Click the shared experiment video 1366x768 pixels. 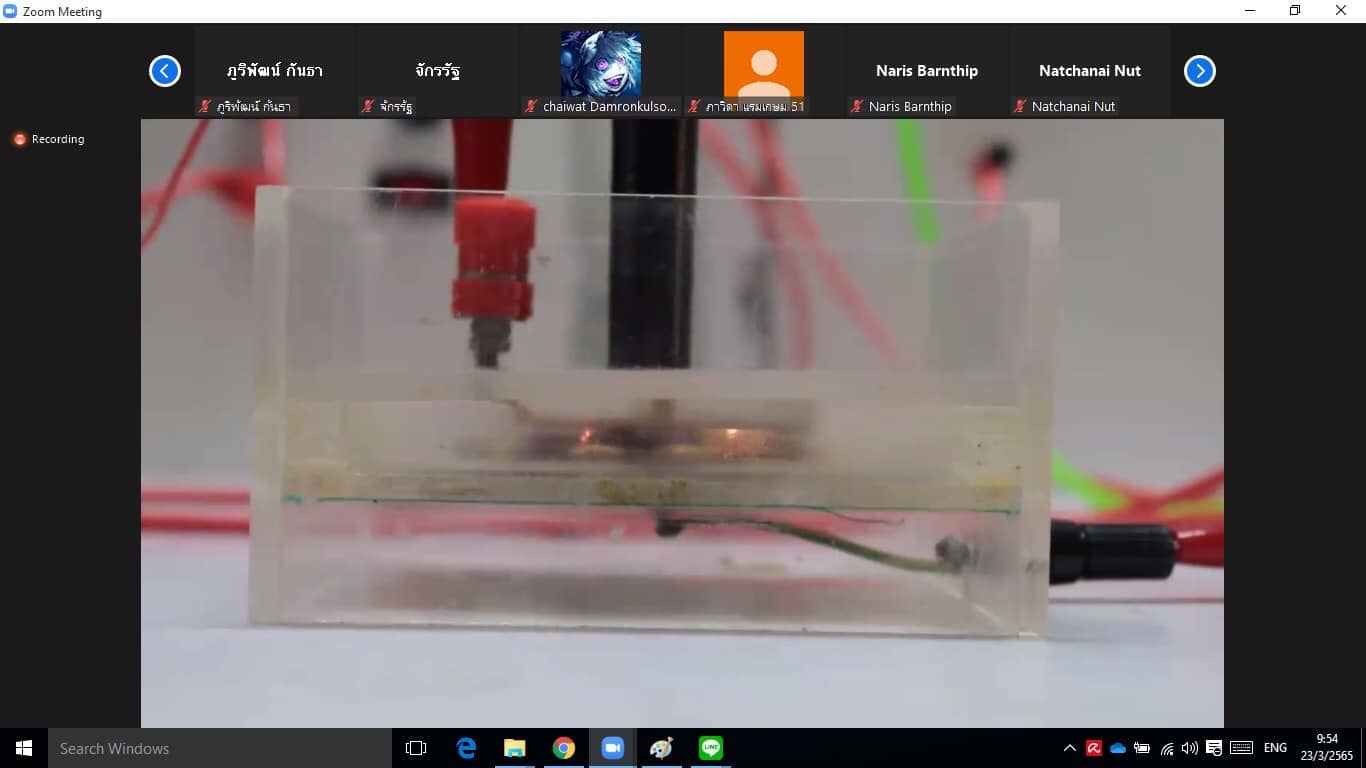tap(682, 423)
